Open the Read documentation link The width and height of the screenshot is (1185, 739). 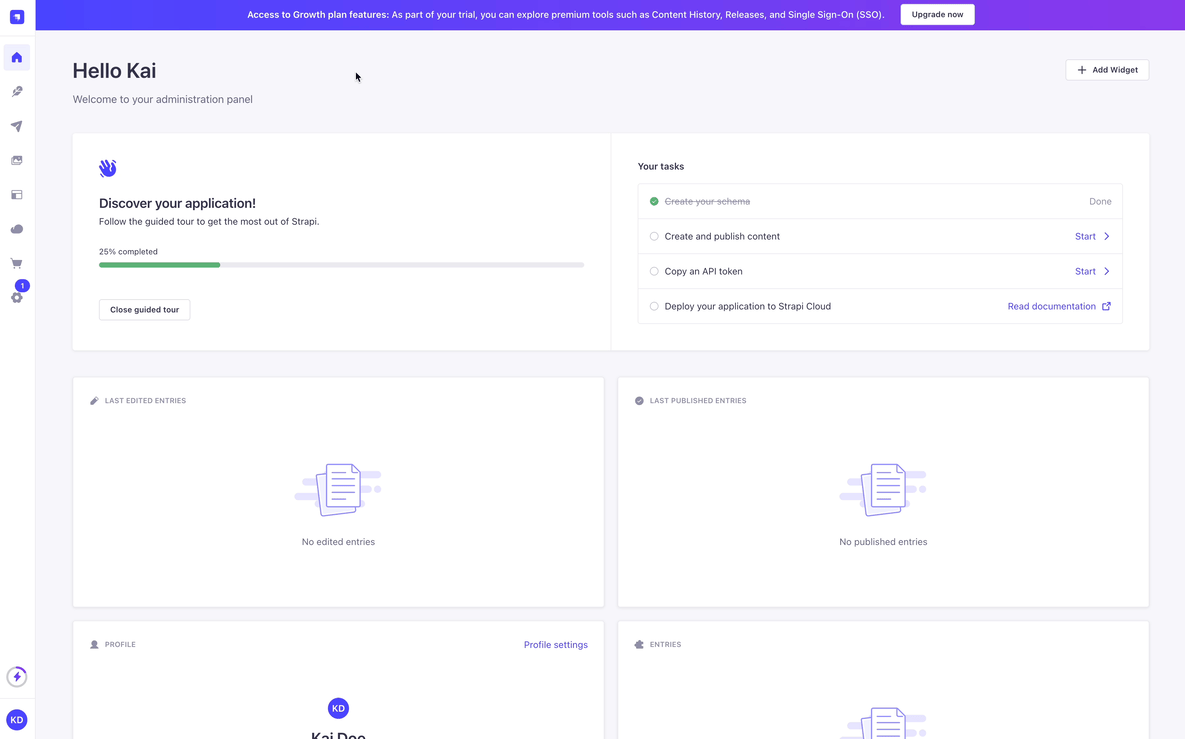1052,306
